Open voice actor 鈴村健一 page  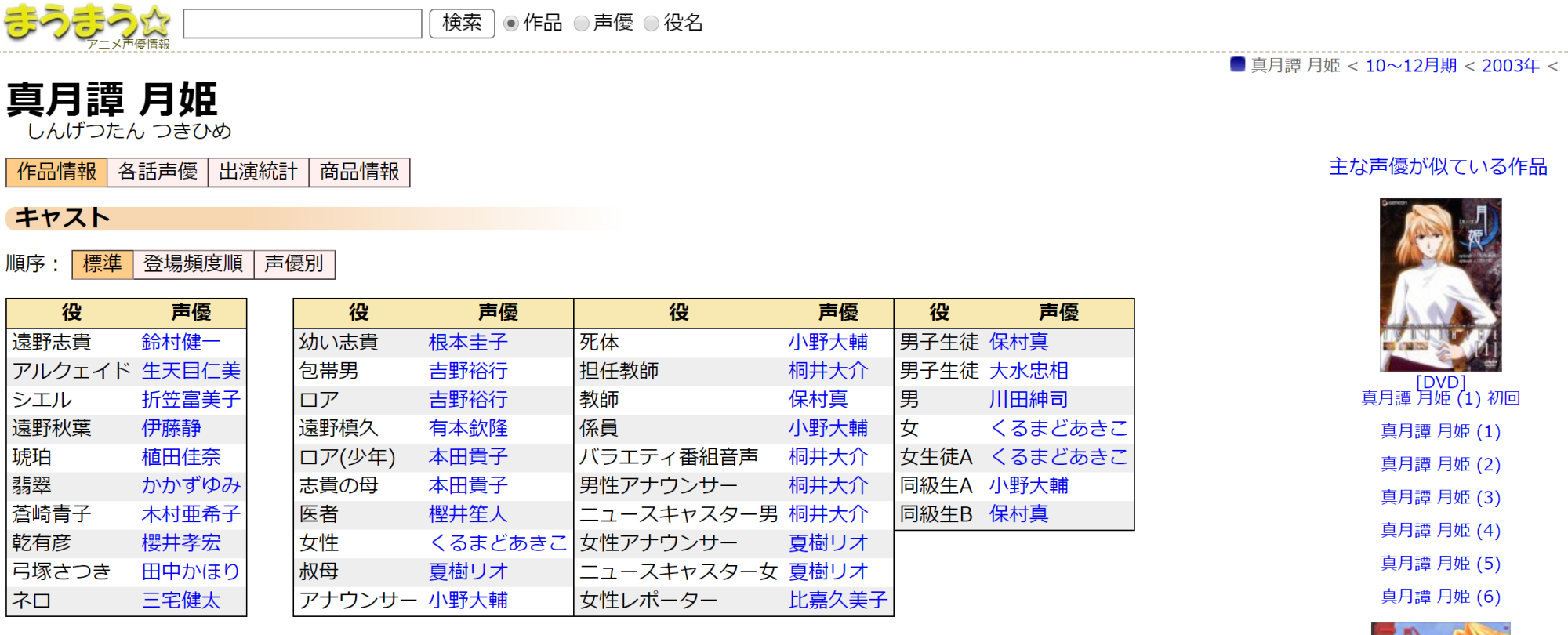pos(181,343)
